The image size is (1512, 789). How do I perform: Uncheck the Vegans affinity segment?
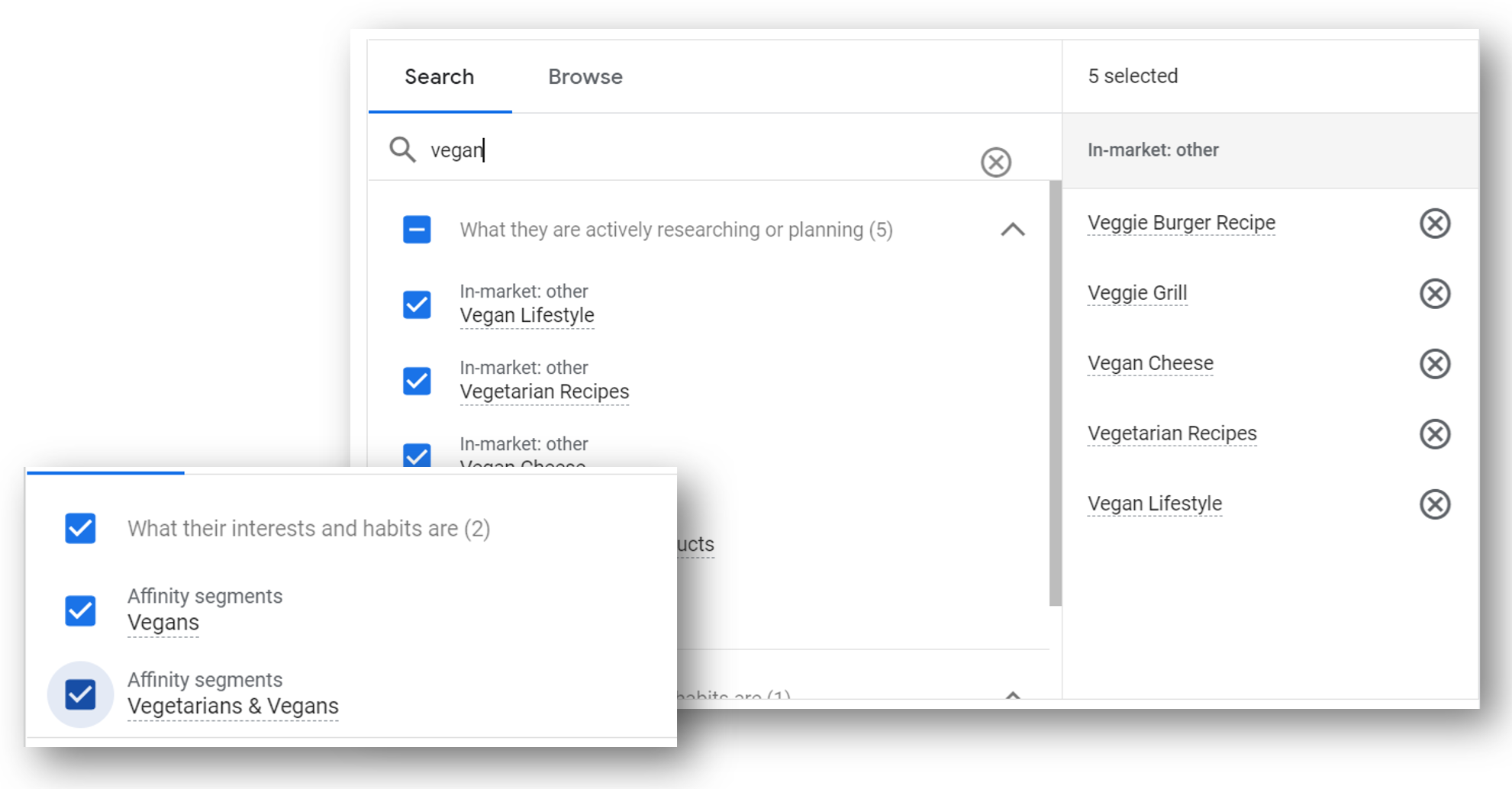(x=79, y=610)
